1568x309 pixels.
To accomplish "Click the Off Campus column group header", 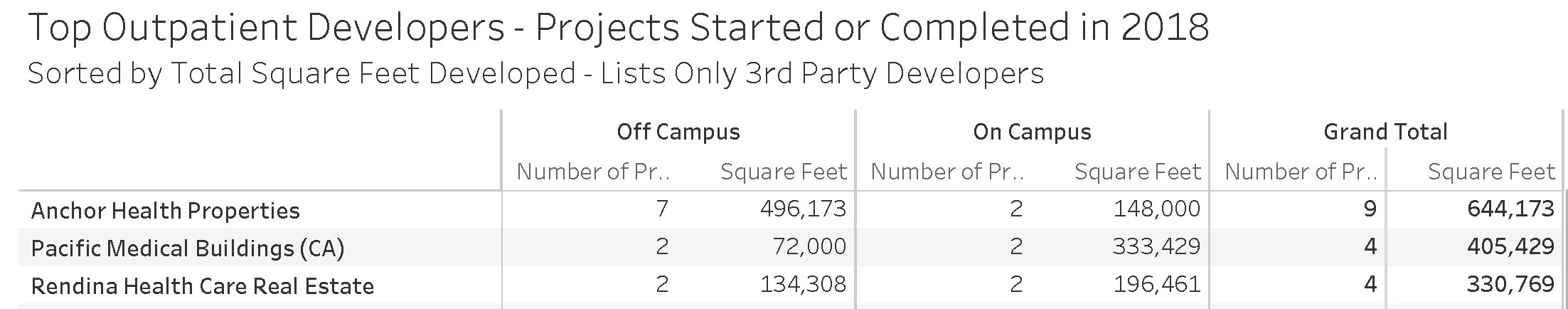I will [678, 132].
